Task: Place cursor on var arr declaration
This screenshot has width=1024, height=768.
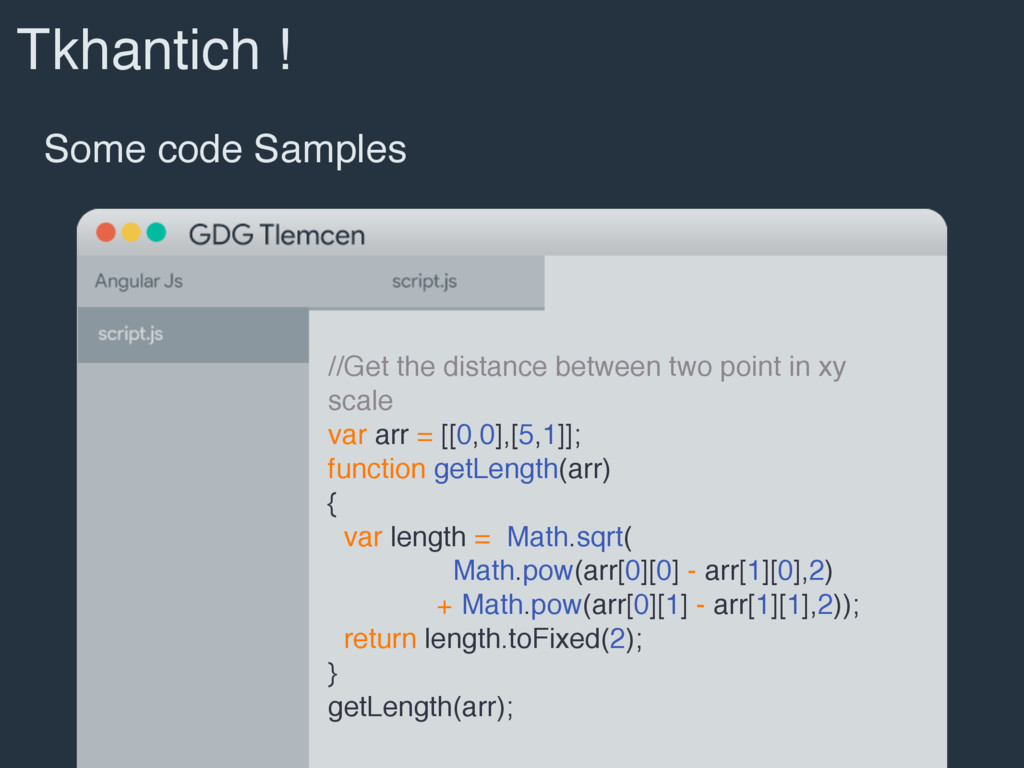Action: pyautogui.click(x=454, y=435)
